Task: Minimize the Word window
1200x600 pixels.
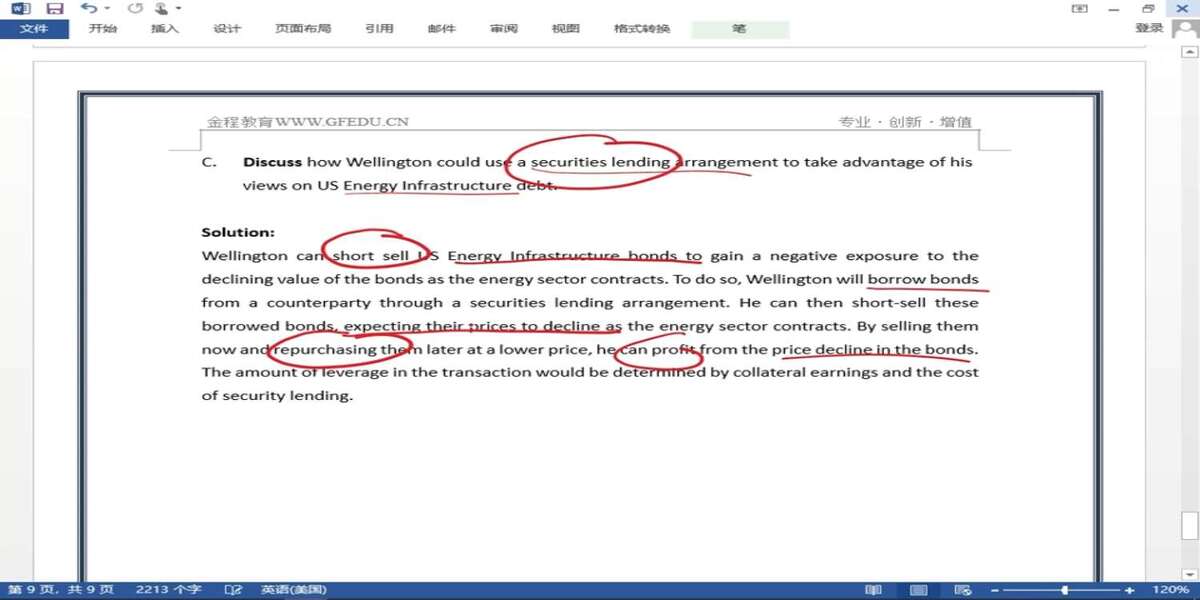Action: click(1114, 8)
